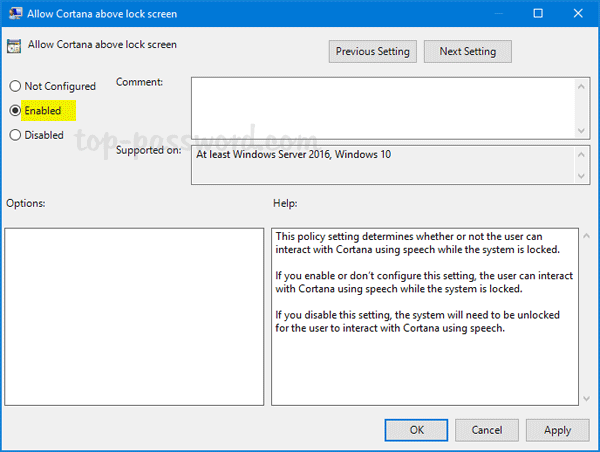Click the Help description text area
This screenshot has width=600, height=452.
coord(425,316)
